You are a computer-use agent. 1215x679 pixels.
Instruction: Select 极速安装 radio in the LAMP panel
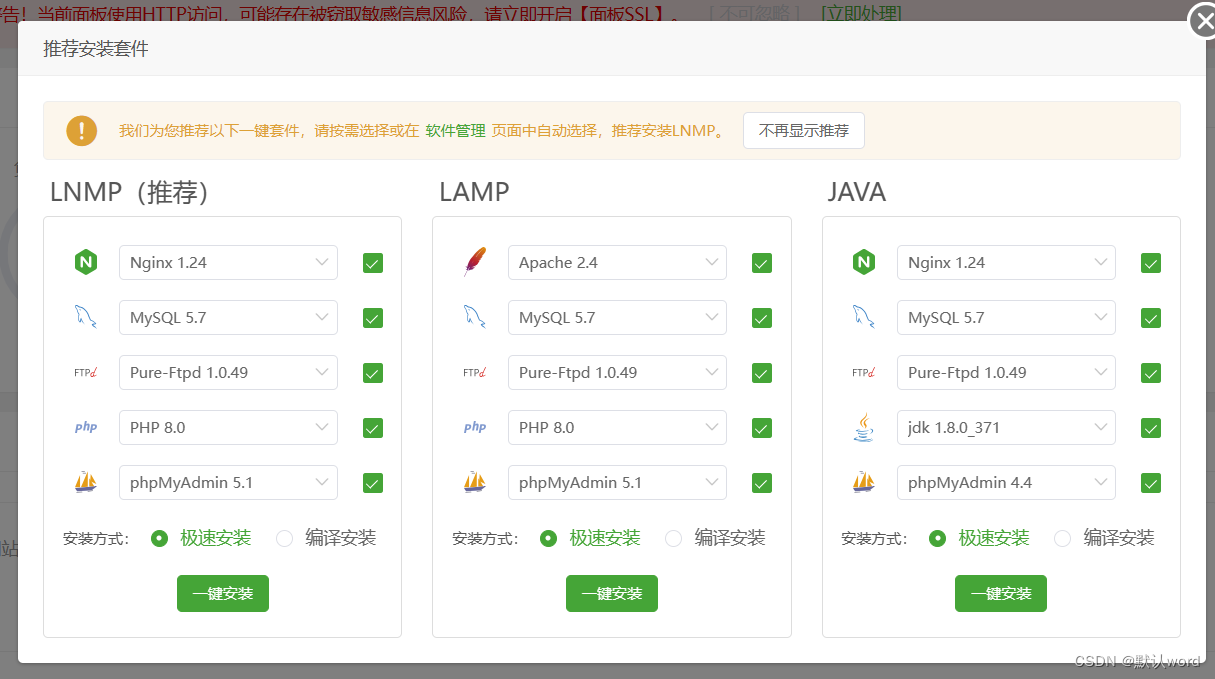click(x=548, y=538)
